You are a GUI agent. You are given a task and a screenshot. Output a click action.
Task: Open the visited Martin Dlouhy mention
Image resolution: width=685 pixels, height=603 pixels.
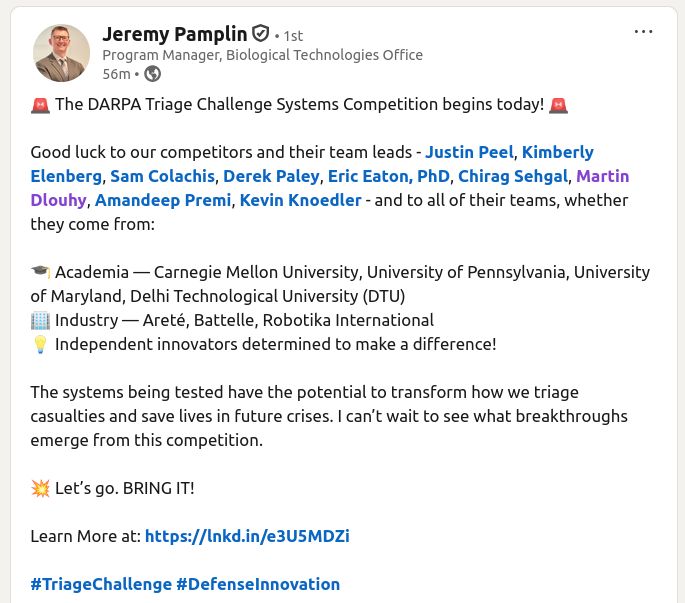pyautogui.click(x=602, y=176)
